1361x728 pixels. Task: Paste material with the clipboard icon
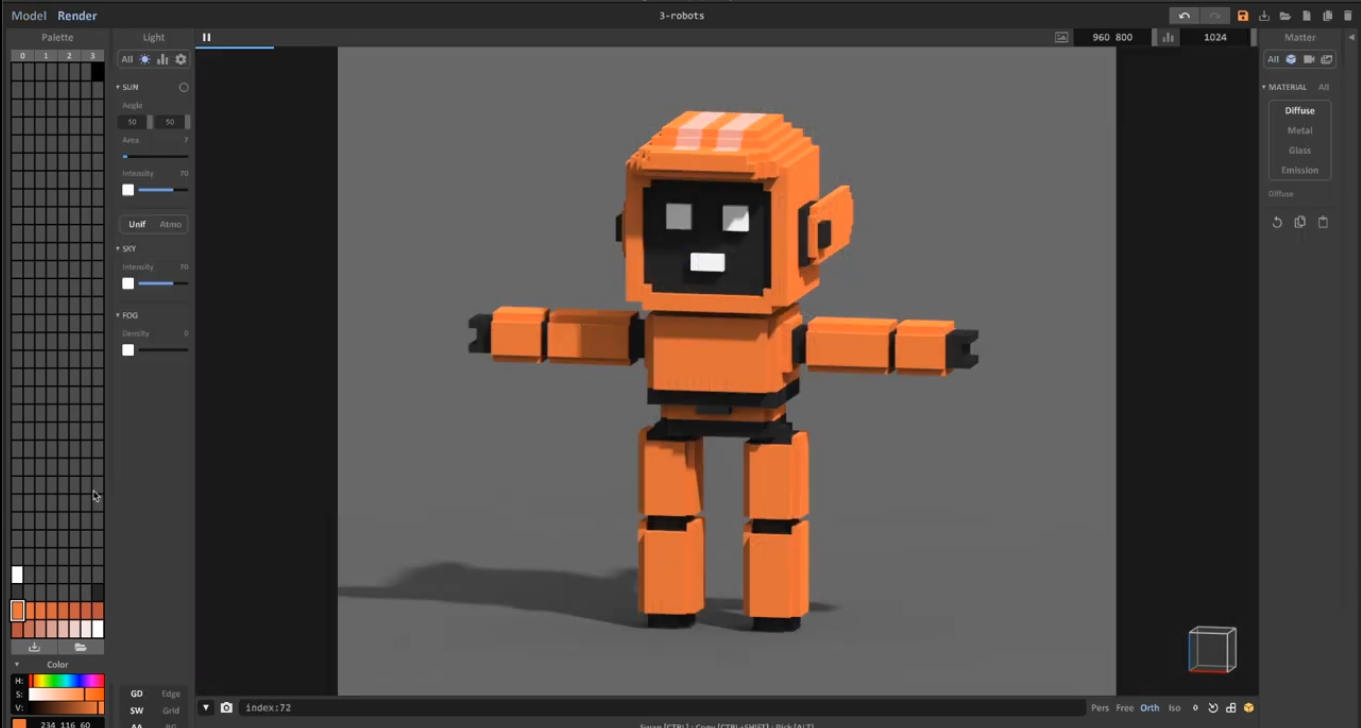1323,222
